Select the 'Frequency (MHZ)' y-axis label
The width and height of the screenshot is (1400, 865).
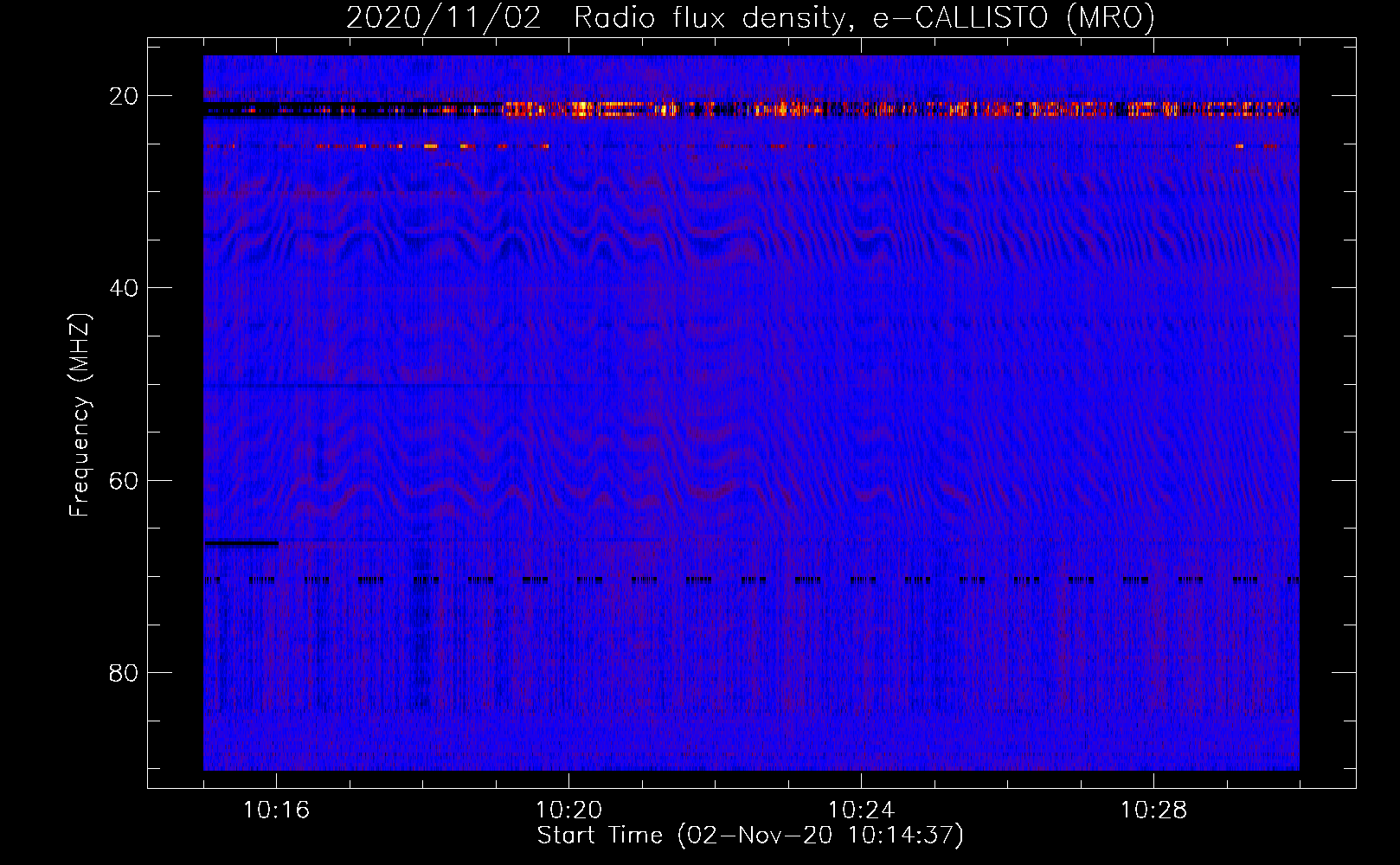(x=80, y=415)
